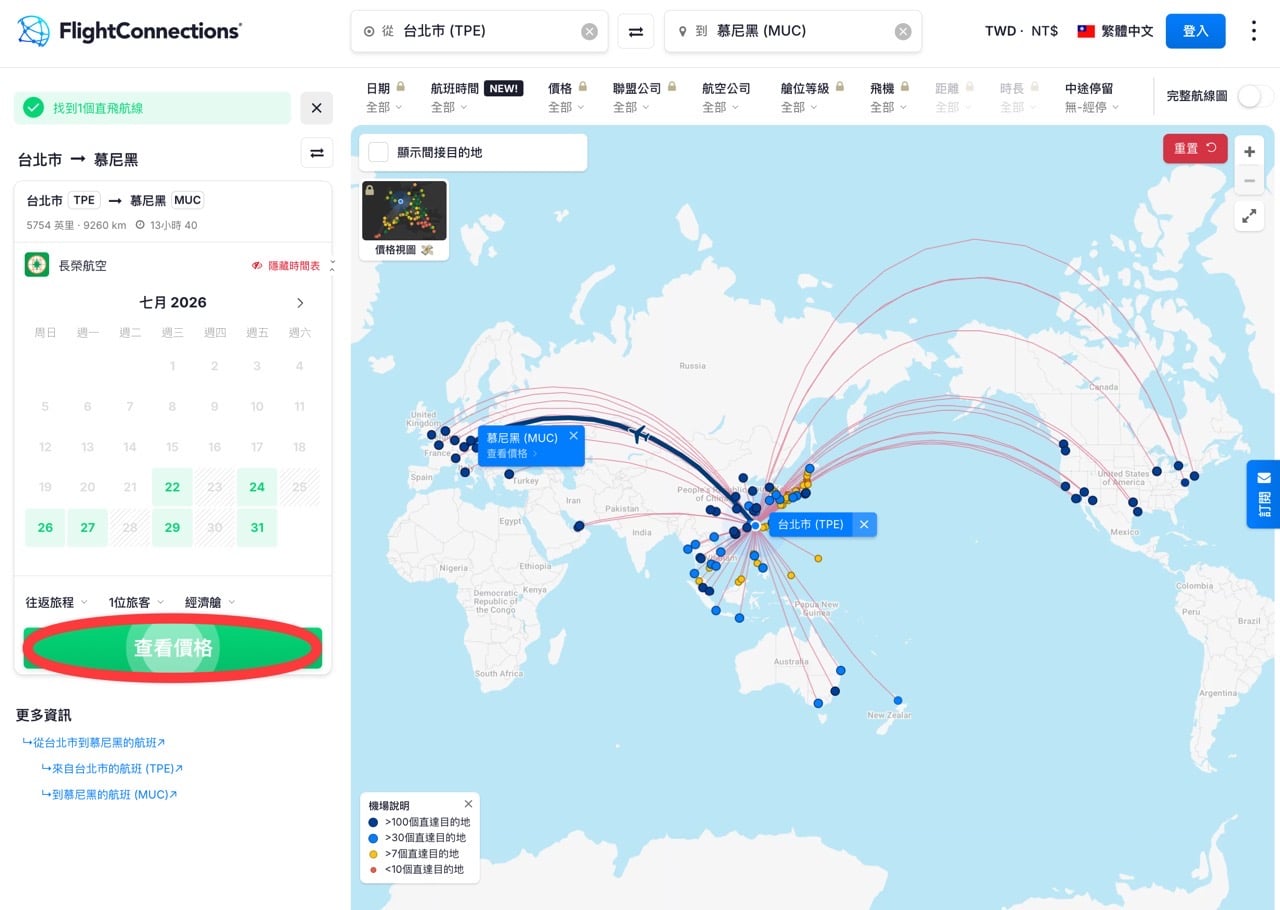Image resolution: width=1280 pixels, height=910 pixels.
Task: Zoom in on the map
Action: tap(1249, 152)
